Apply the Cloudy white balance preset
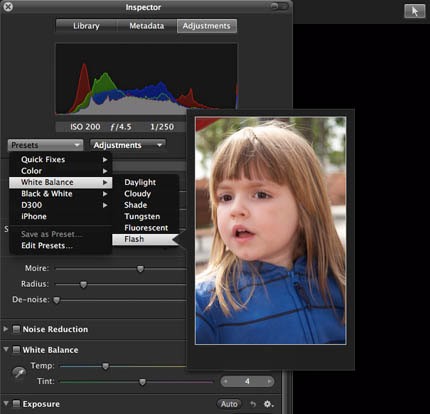Viewport: 430px width, 414px height. coord(146,194)
